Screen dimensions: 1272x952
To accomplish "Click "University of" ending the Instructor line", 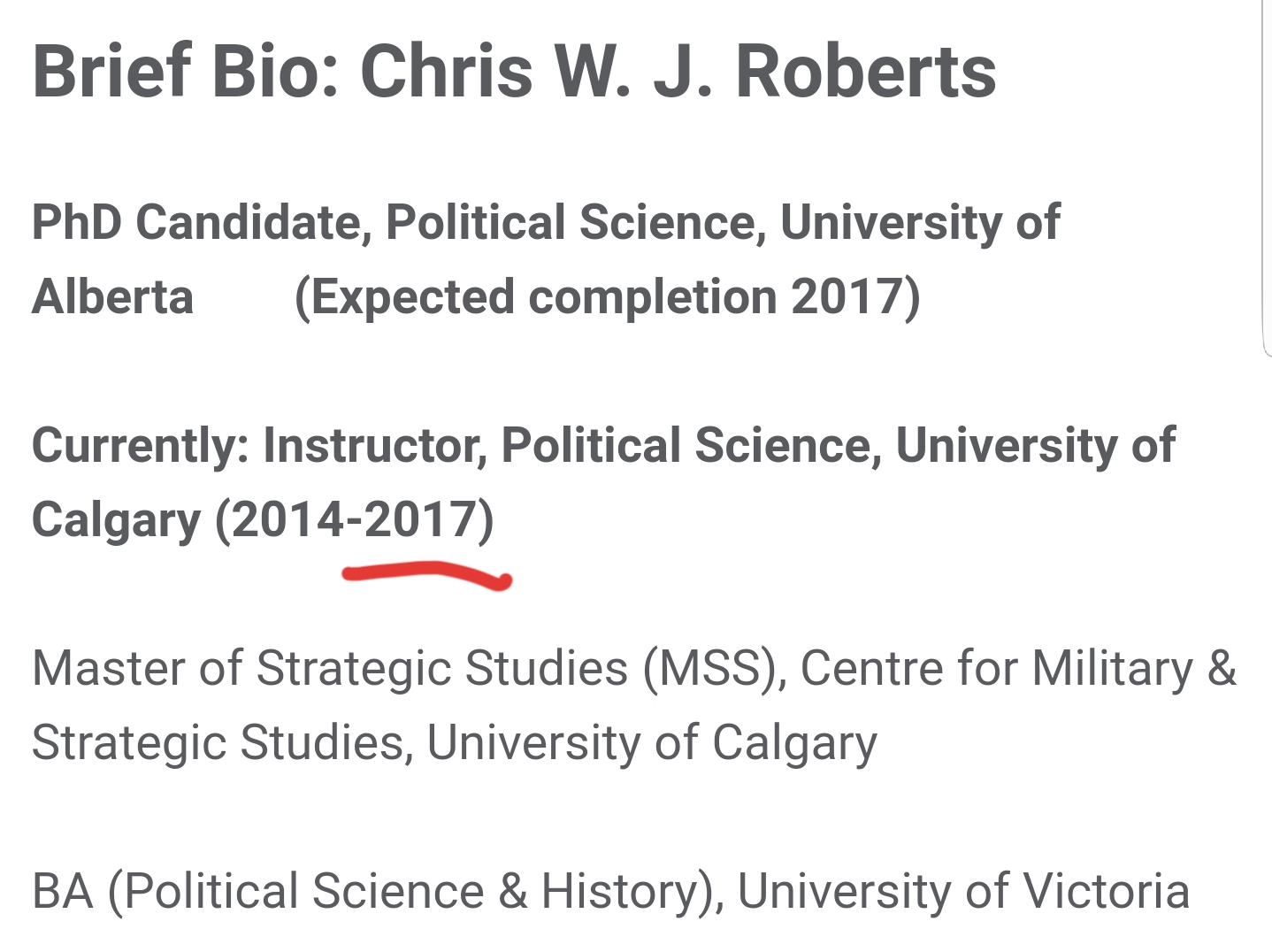I will tap(1036, 446).
